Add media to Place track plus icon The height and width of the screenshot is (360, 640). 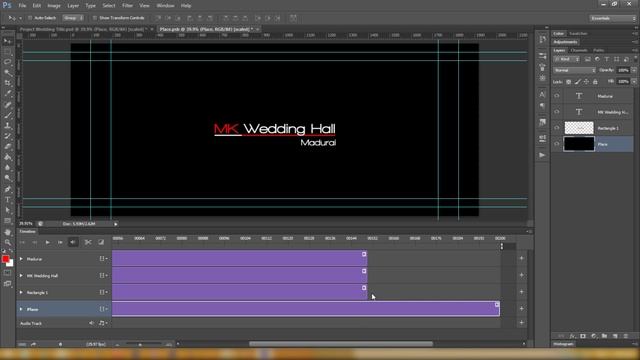(x=521, y=309)
